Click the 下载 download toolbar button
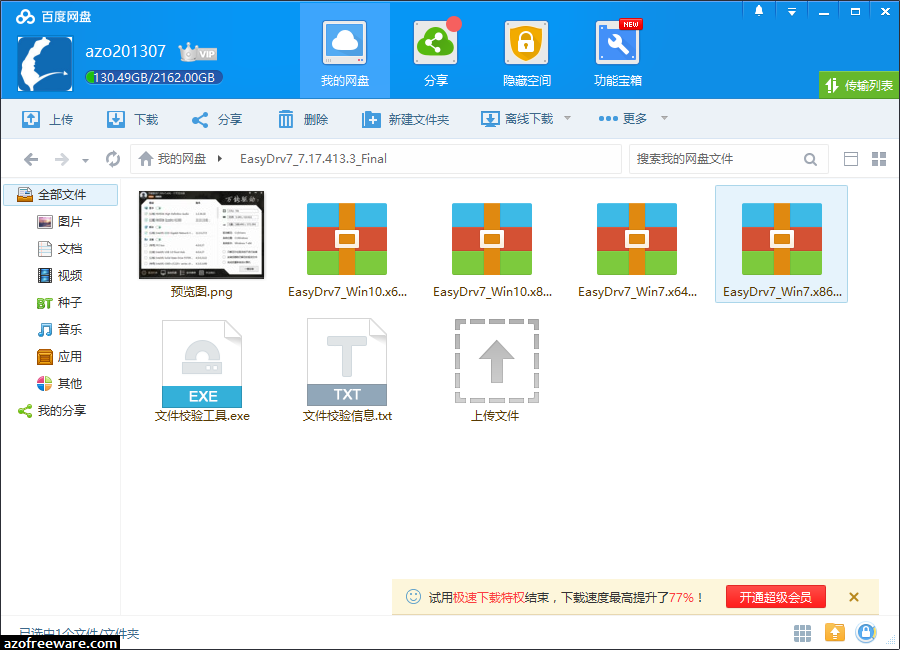900x650 pixels. pyautogui.click(x=133, y=119)
